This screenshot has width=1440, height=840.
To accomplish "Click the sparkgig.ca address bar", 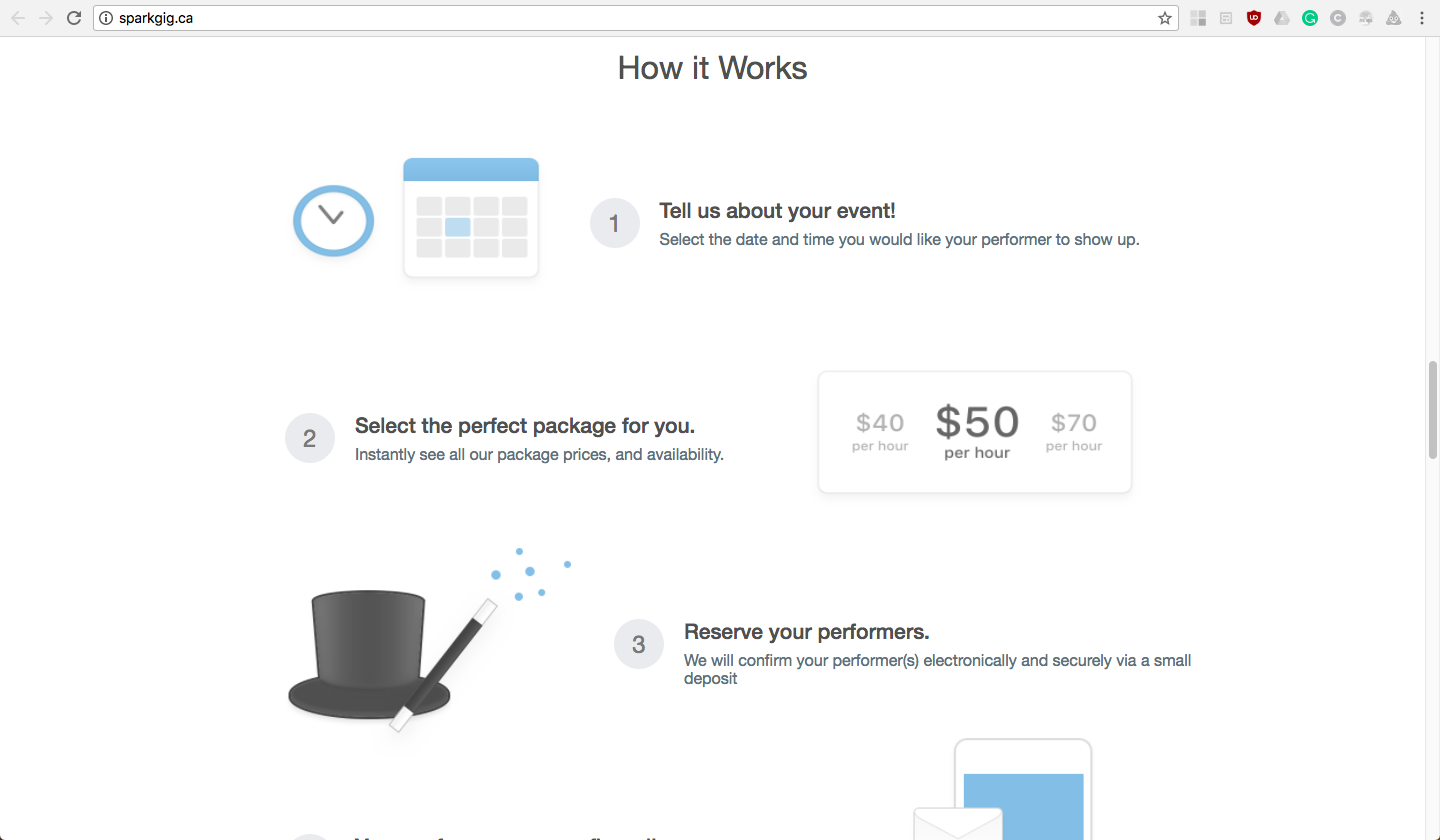I will click(x=635, y=18).
